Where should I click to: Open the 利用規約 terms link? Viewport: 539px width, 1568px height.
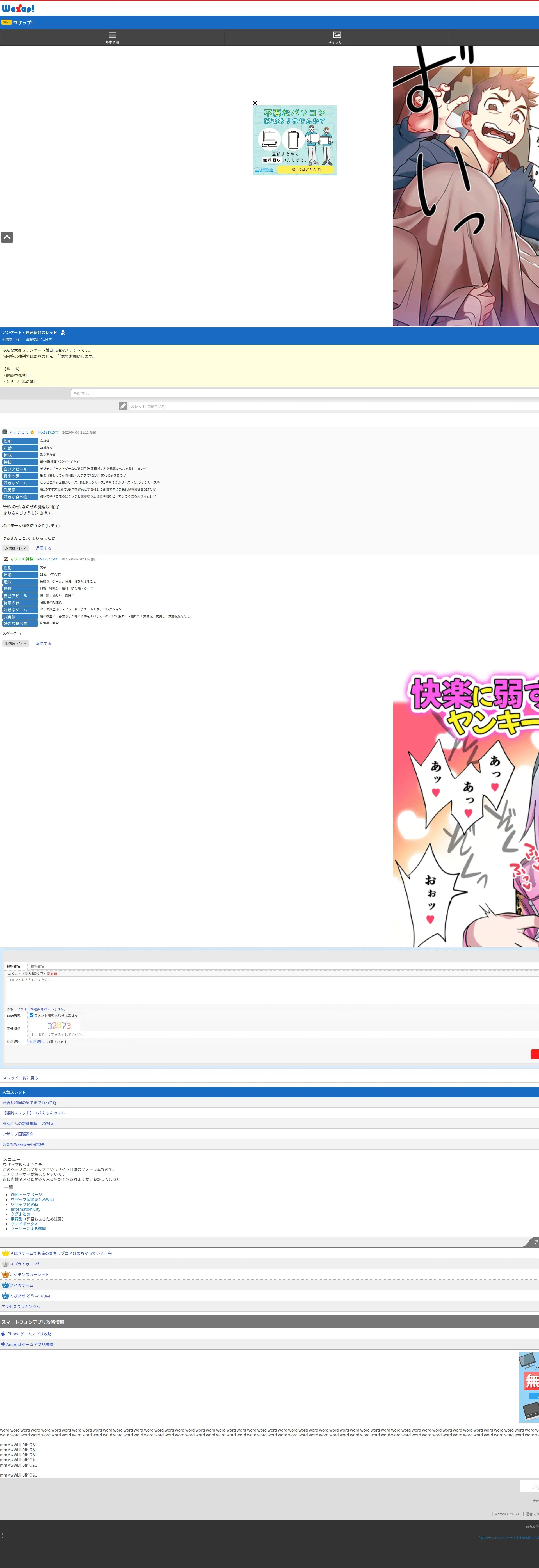pyautogui.click(x=36, y=1042)
